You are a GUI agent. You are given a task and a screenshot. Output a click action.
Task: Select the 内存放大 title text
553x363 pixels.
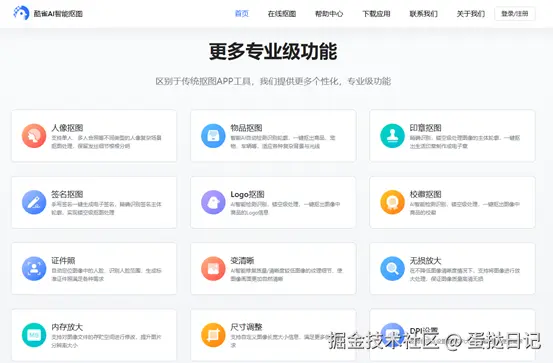coord(67,327)
